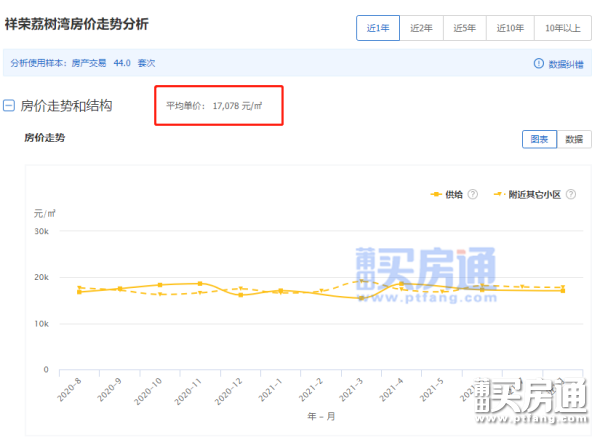The image size is (600, 440).
Task: Switch to 数据 table view
Action: 574,139
